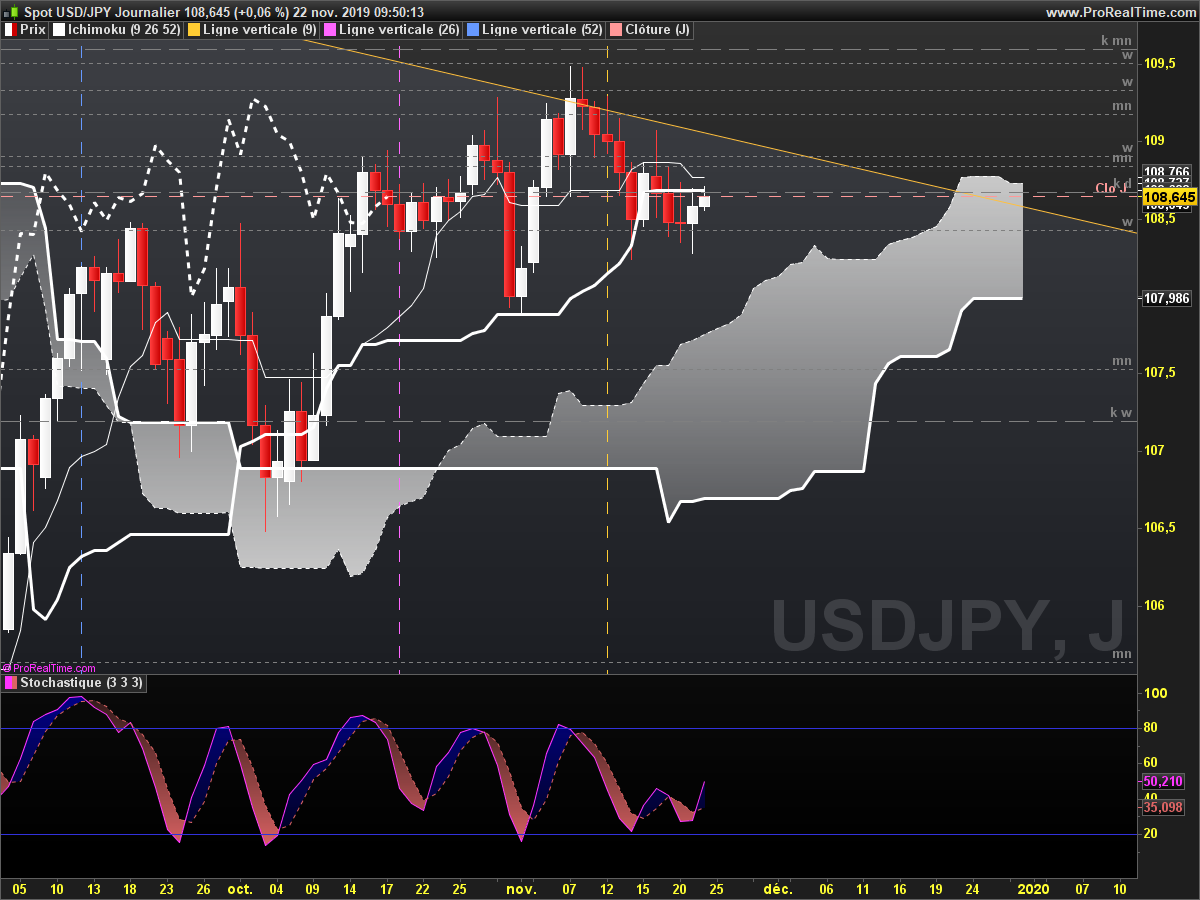Click the nov. date axis label
1200x900 pixels.
(521, 888)
